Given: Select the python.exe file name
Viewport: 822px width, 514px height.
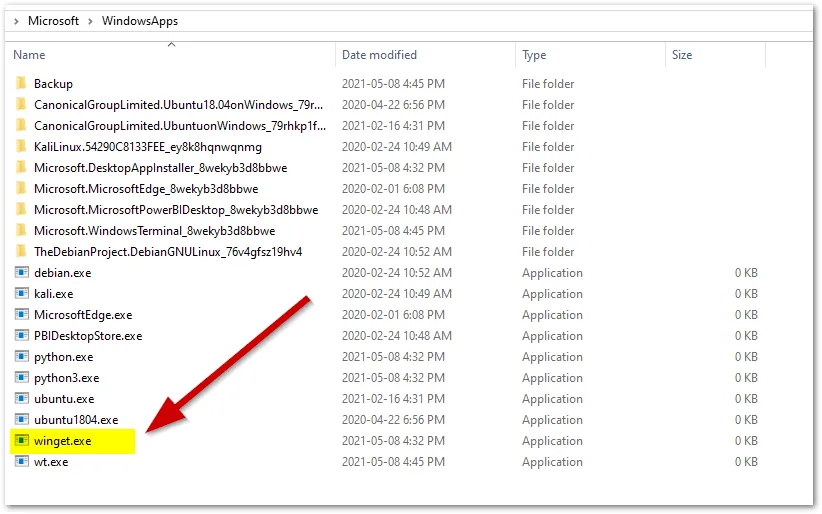Looking at the screenshot, I should [63, 357].
